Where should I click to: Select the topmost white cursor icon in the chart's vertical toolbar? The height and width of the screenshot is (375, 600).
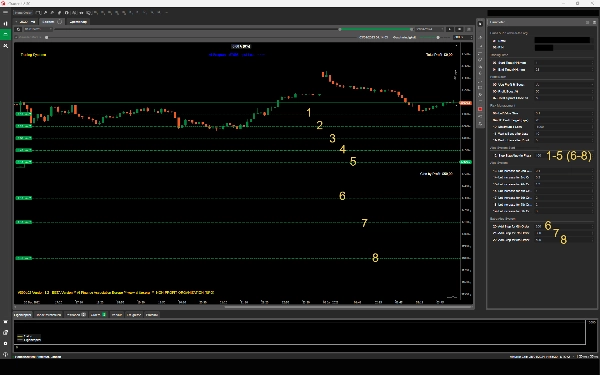point(480,24)
